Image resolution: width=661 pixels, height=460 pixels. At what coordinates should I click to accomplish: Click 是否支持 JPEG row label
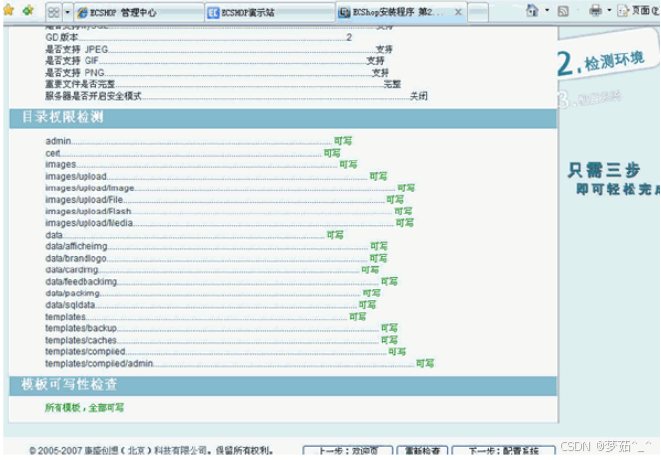(77, 49)
